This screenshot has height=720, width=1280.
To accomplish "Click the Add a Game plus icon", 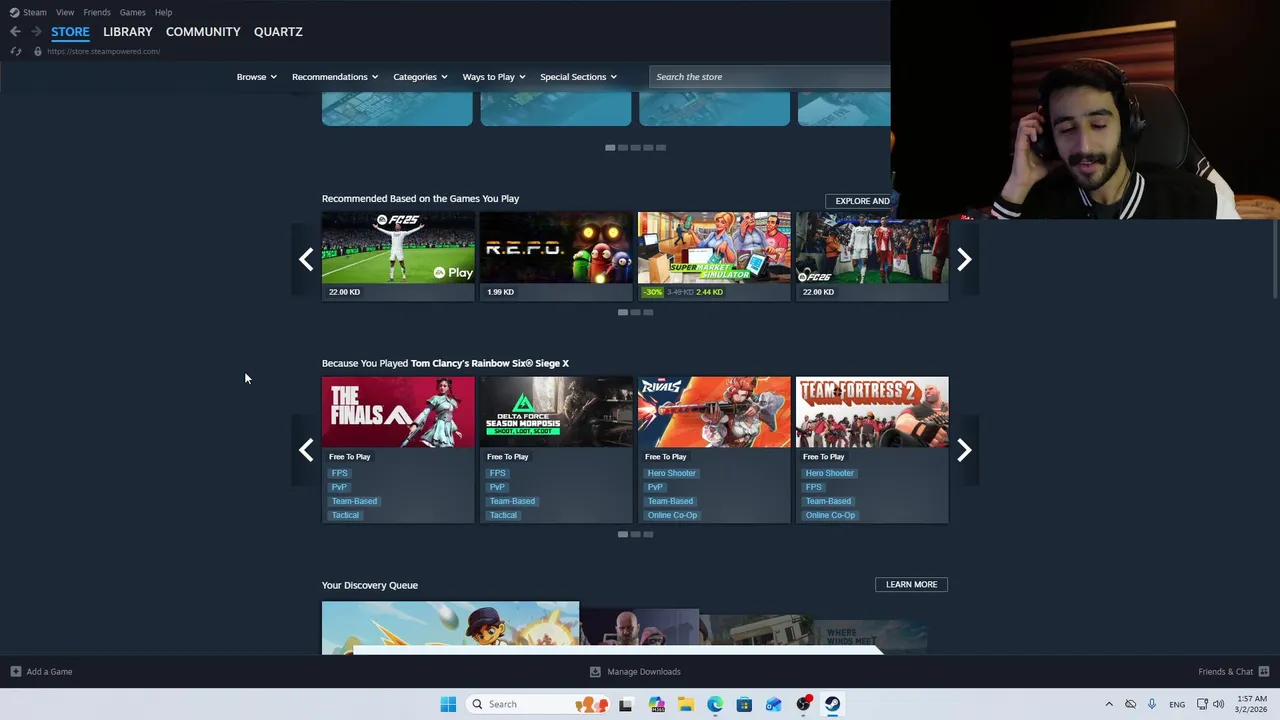I will coord(15,671).
